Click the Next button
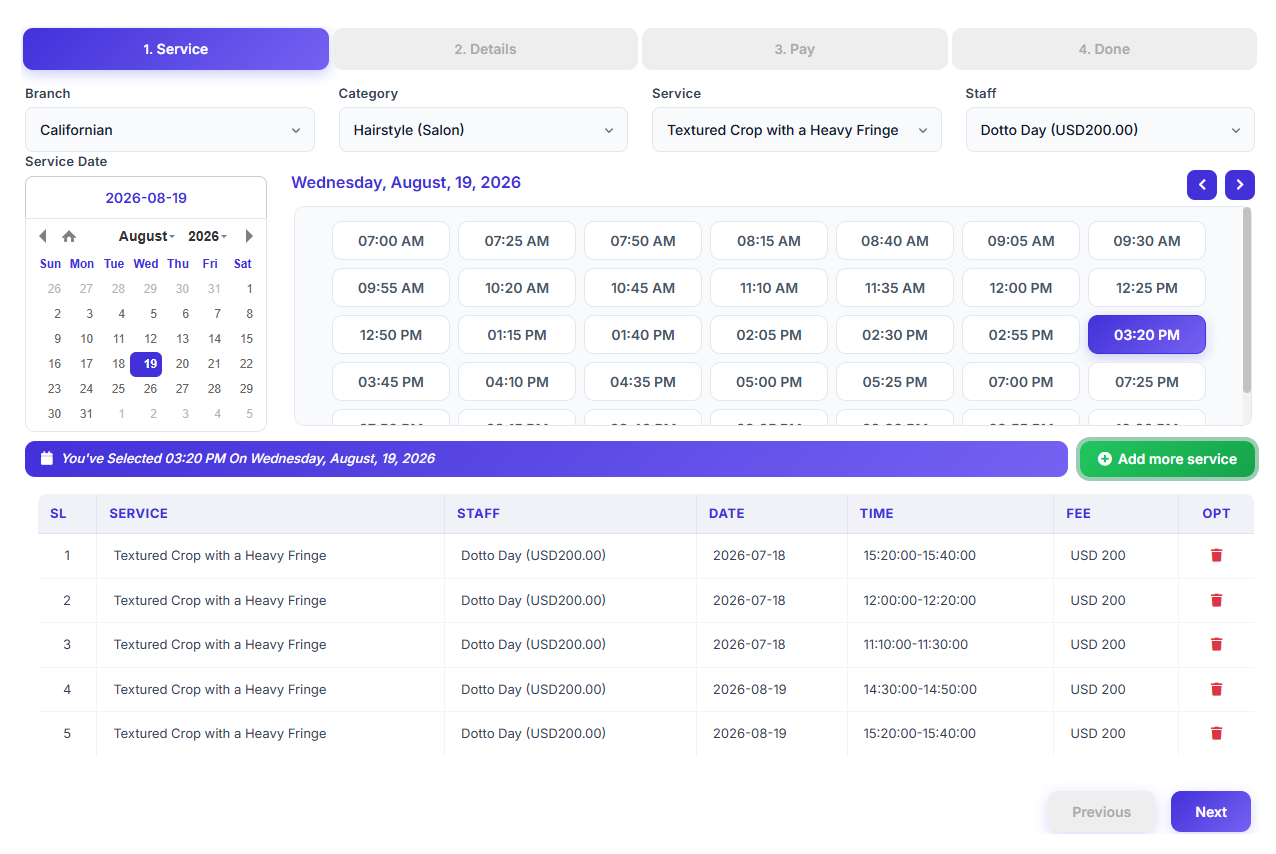This screenshot has height=854, width=1276. coord(1211,812)
